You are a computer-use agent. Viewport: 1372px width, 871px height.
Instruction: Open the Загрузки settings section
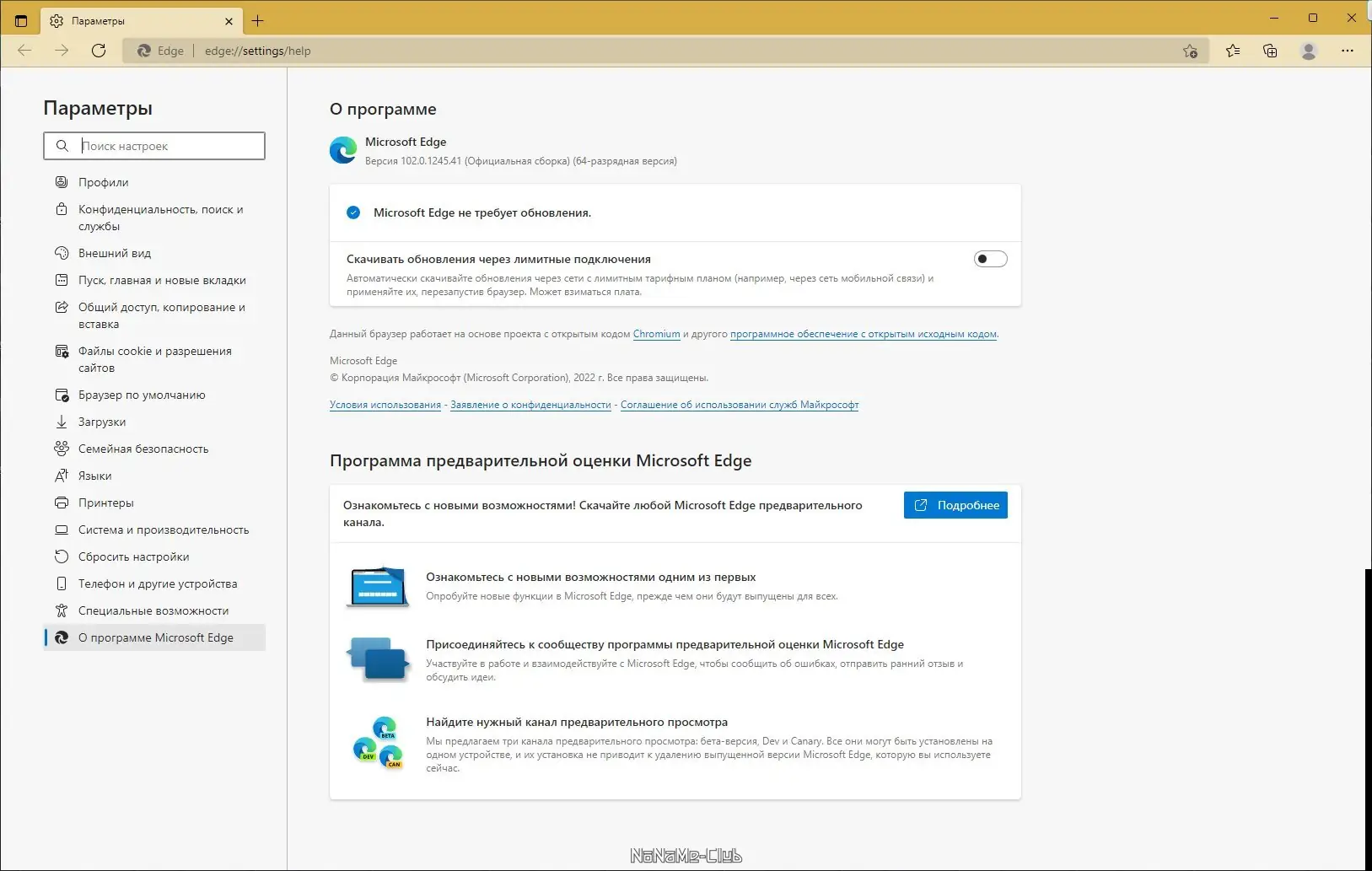(x=154, y=422)
